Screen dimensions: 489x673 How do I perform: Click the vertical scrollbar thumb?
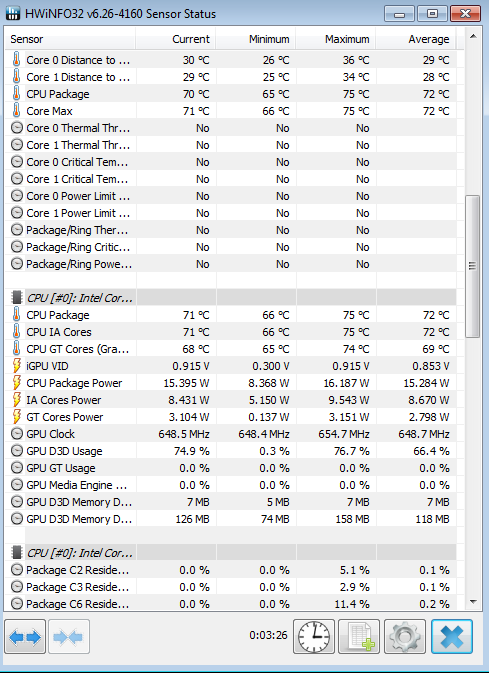(x=473, y=266)
